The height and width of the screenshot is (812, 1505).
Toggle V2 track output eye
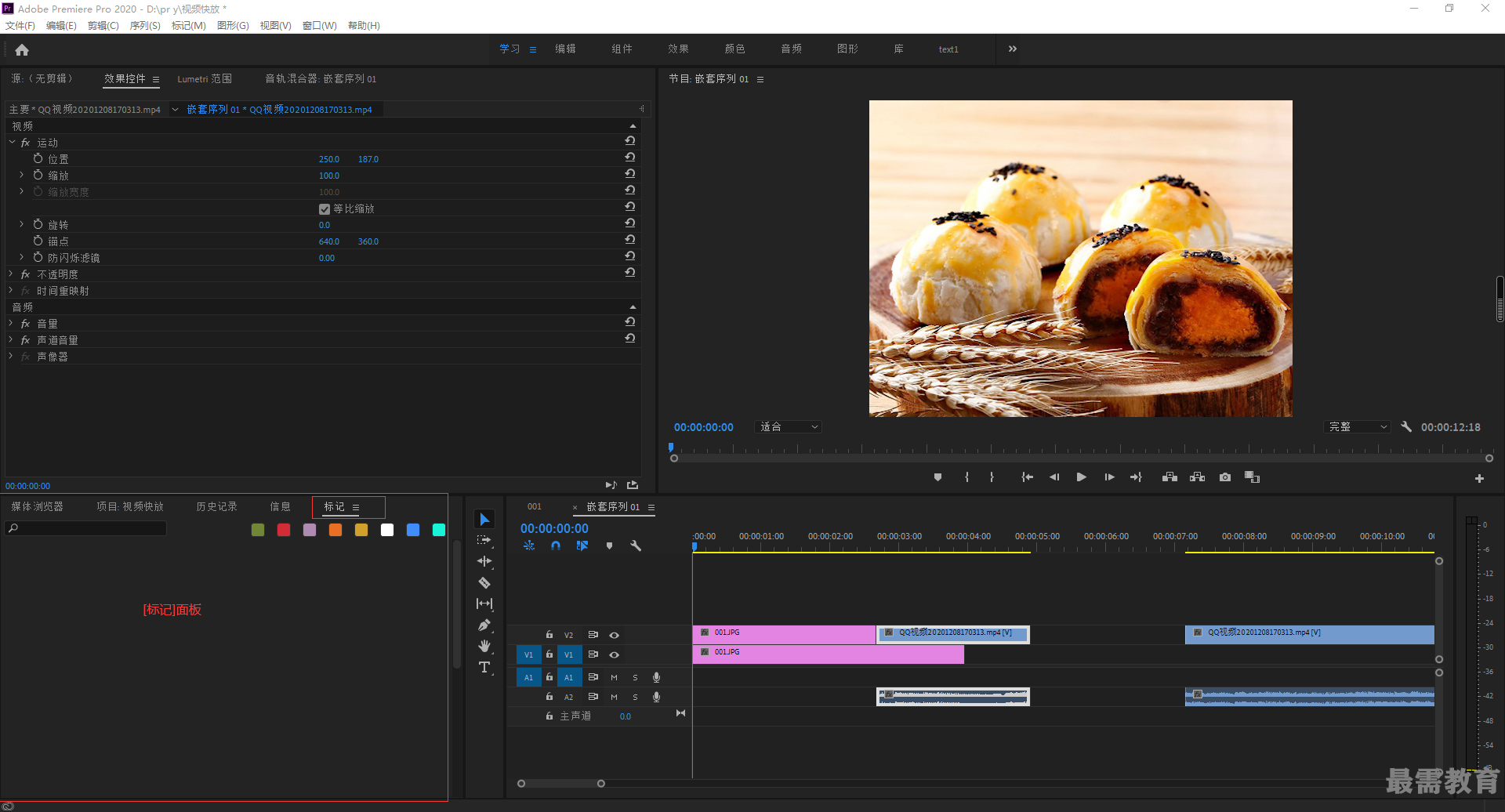coord(615,635)
